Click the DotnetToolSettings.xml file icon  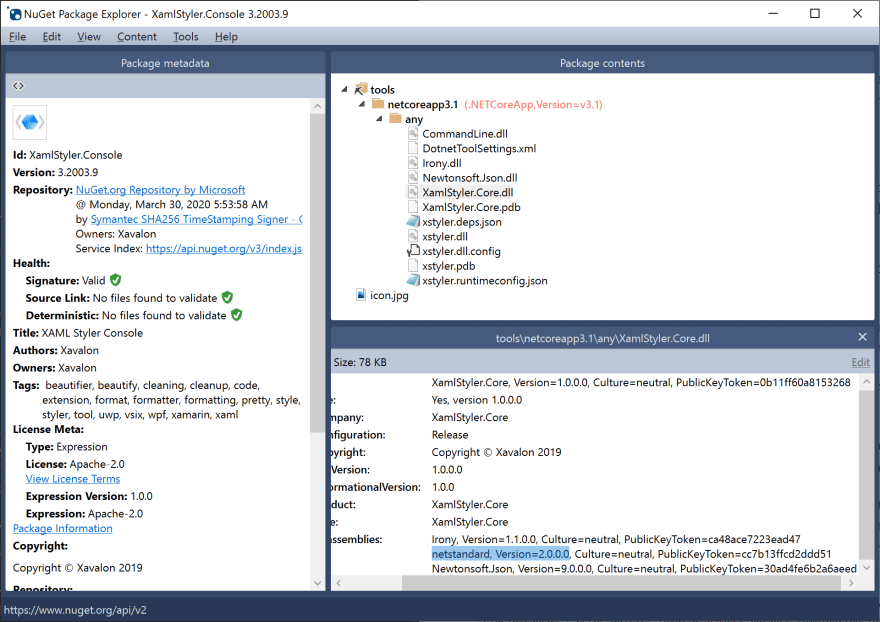(x=413, y=148)
